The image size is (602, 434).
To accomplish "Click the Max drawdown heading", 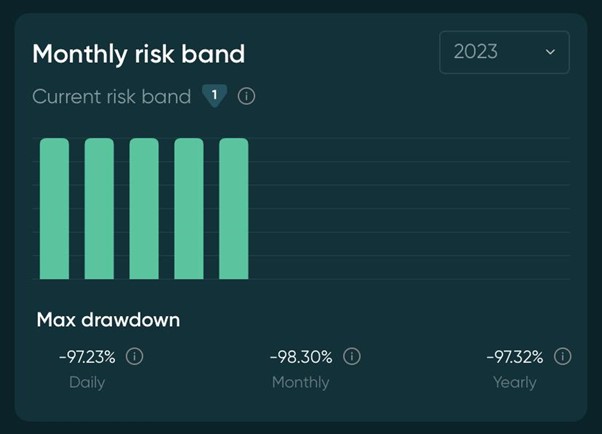I will (x=108, y=320).
